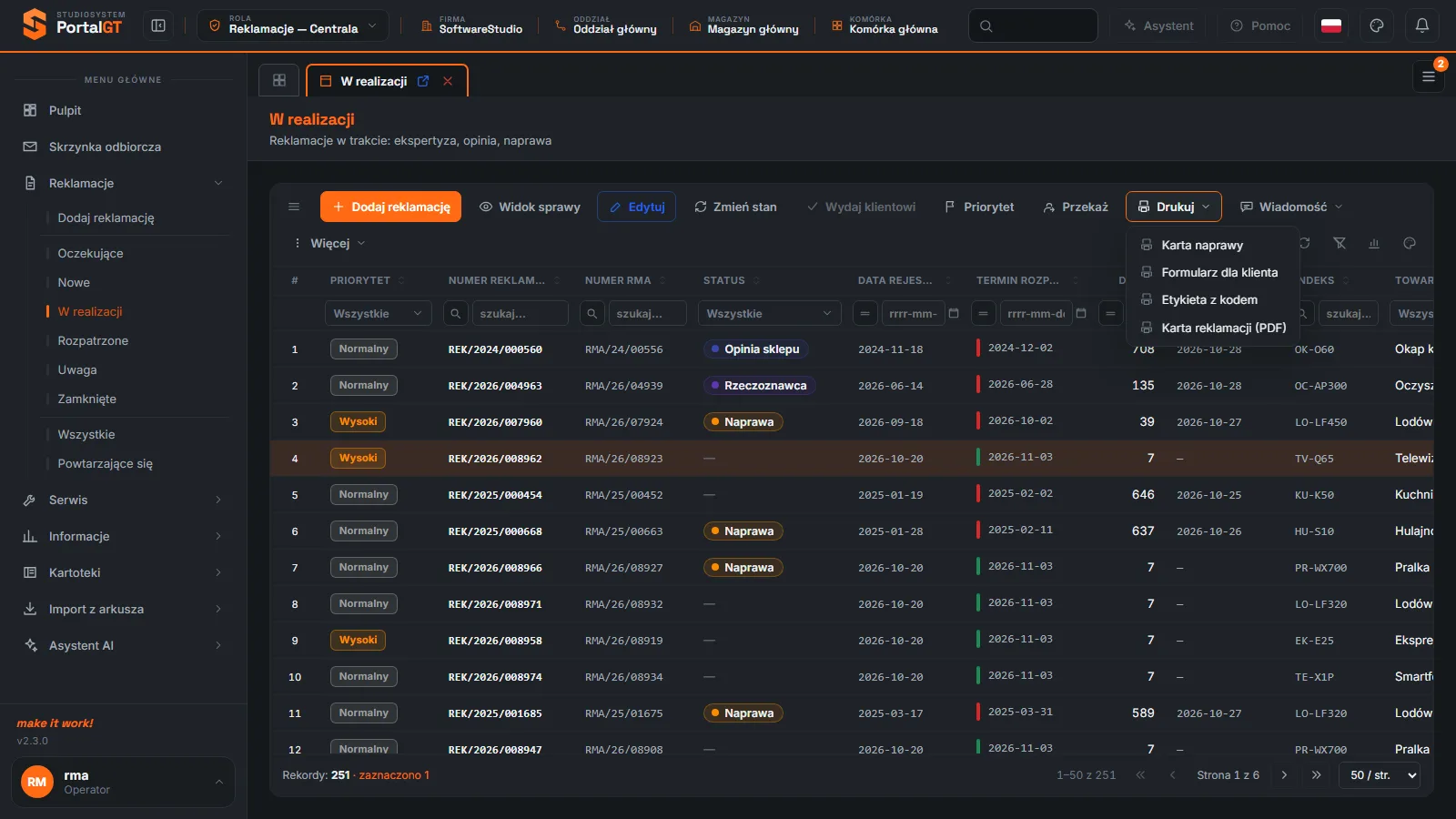Image resolution: width=1456 pixels, height=819 pixels.
Task: Open rma user profile menu
Action: [123, 782]
